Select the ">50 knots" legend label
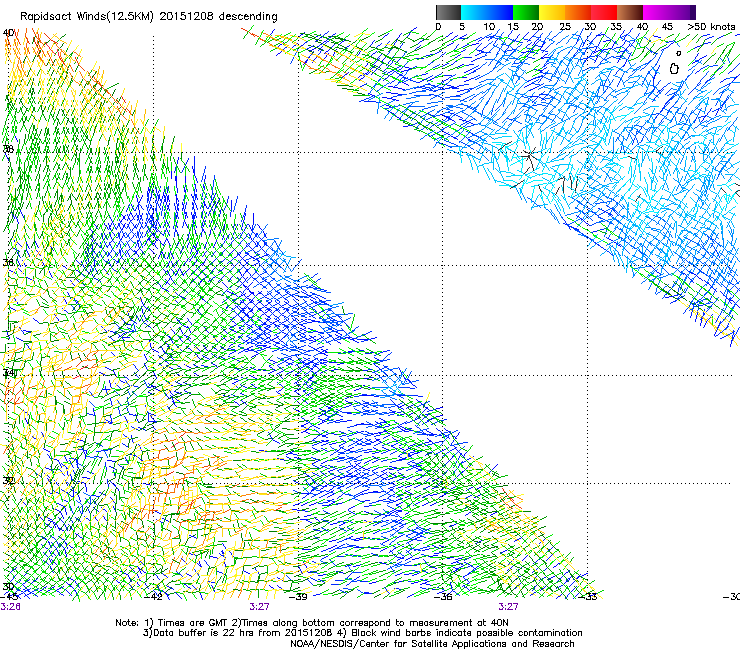Viewport: 740px width, 650px height. 711,27
